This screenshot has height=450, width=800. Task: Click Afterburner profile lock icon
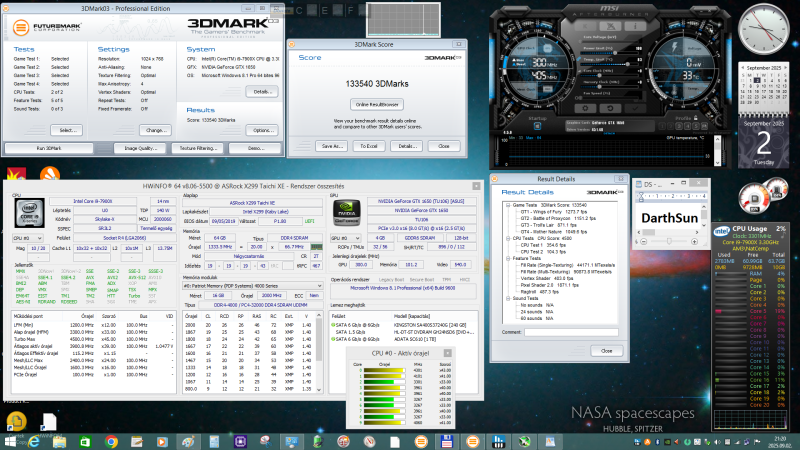pyautogui.click(x=695, y=118)
